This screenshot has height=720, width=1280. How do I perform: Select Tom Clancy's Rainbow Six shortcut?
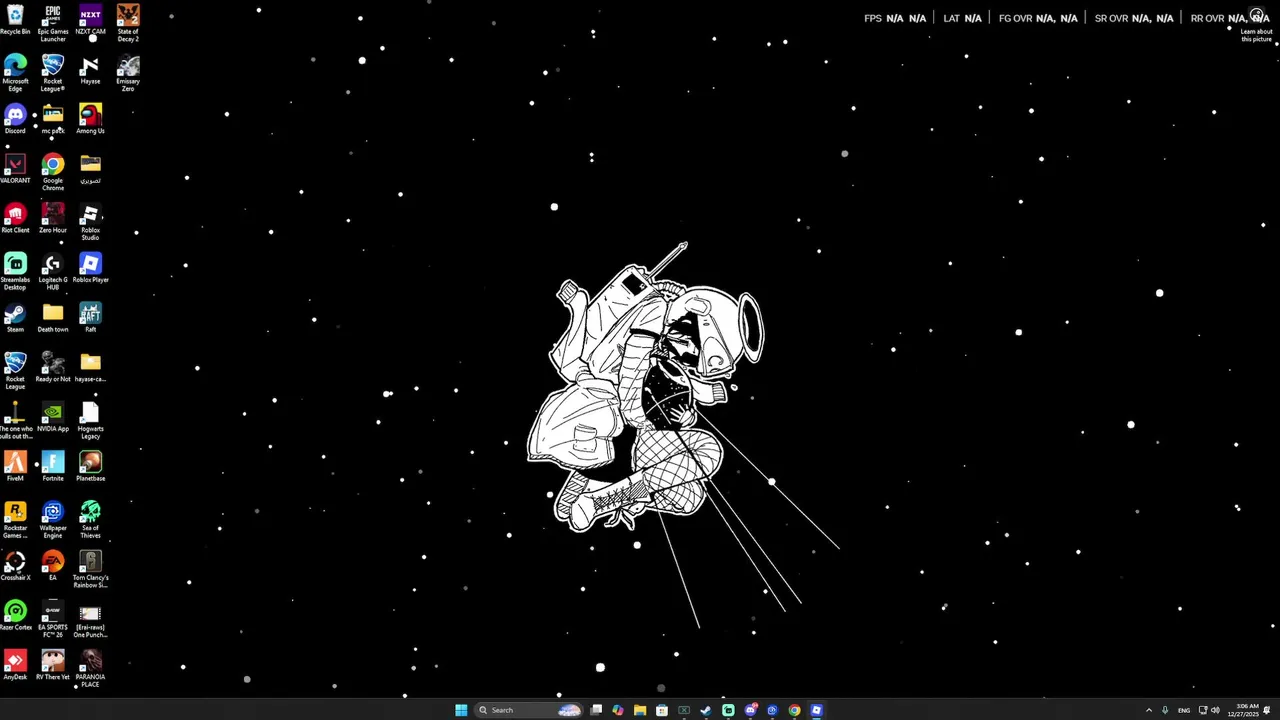pyautogui.click(x=90, y=569)
